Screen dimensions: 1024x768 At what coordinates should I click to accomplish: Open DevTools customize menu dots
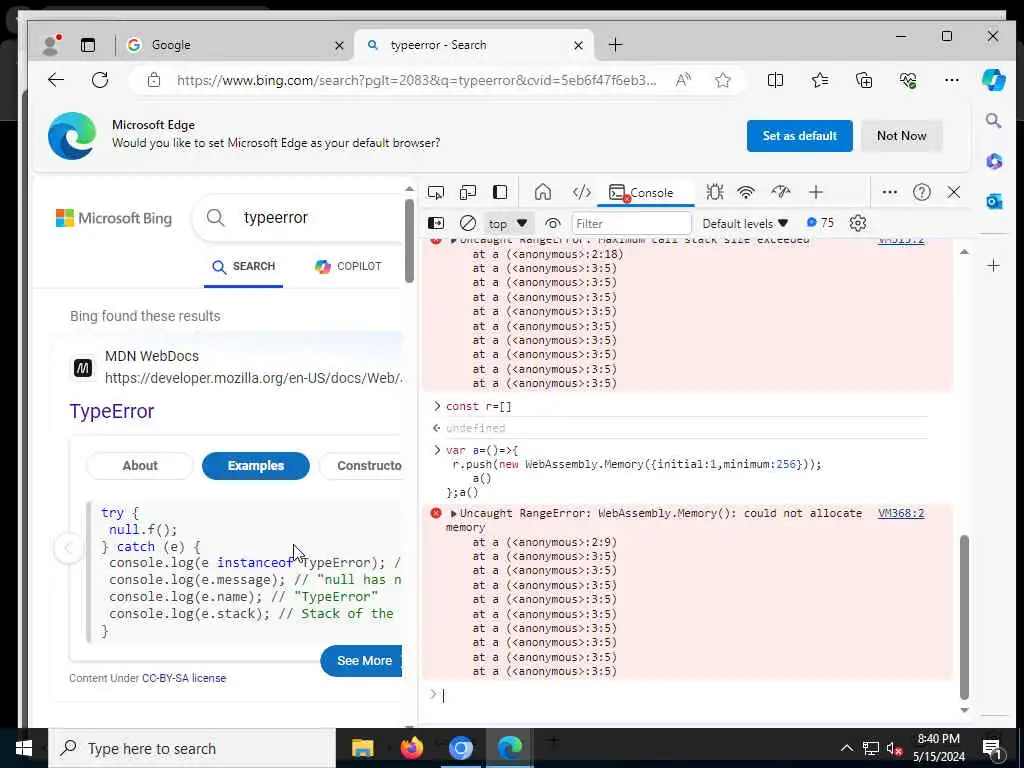click(889, 193)
